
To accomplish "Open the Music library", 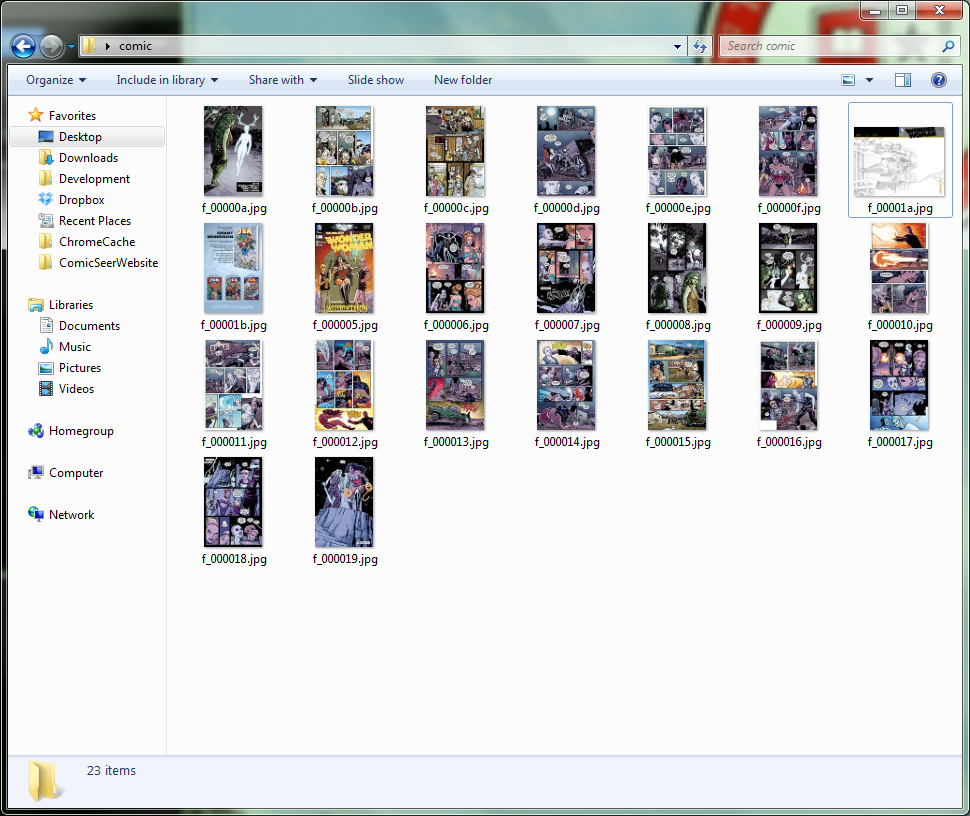I will (65, 347).
